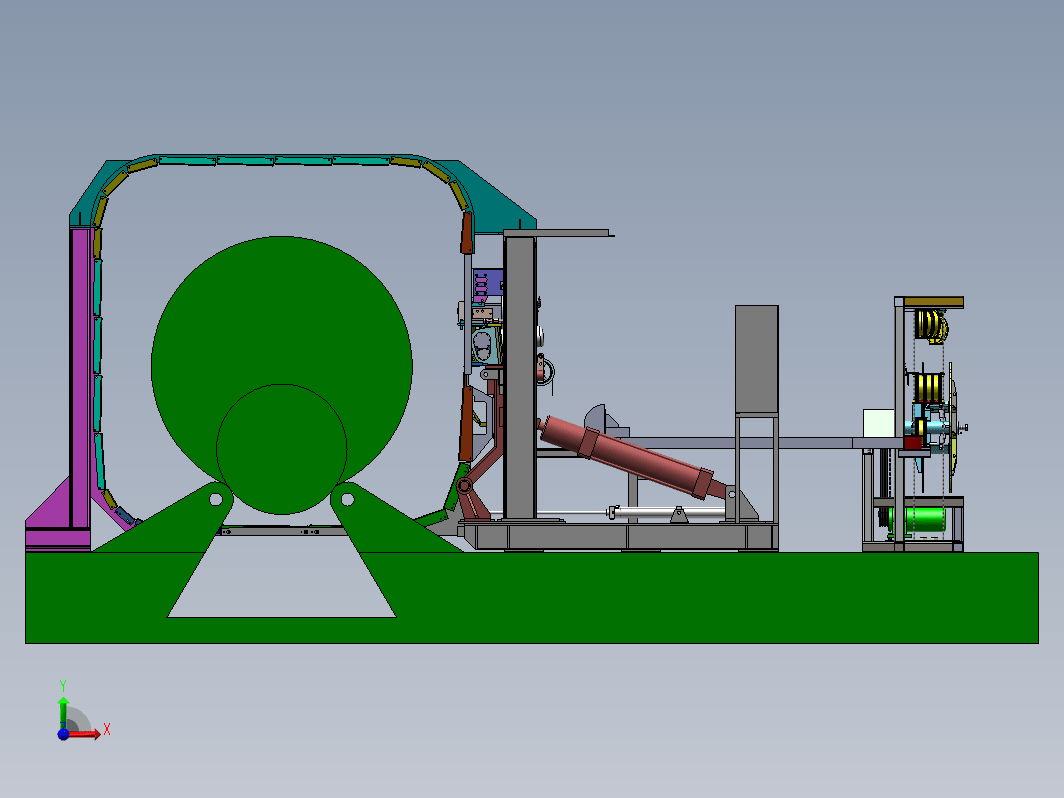Select the flat gray plate atop the column
This screenshot has width=1064, height=798.
[558, 233]
